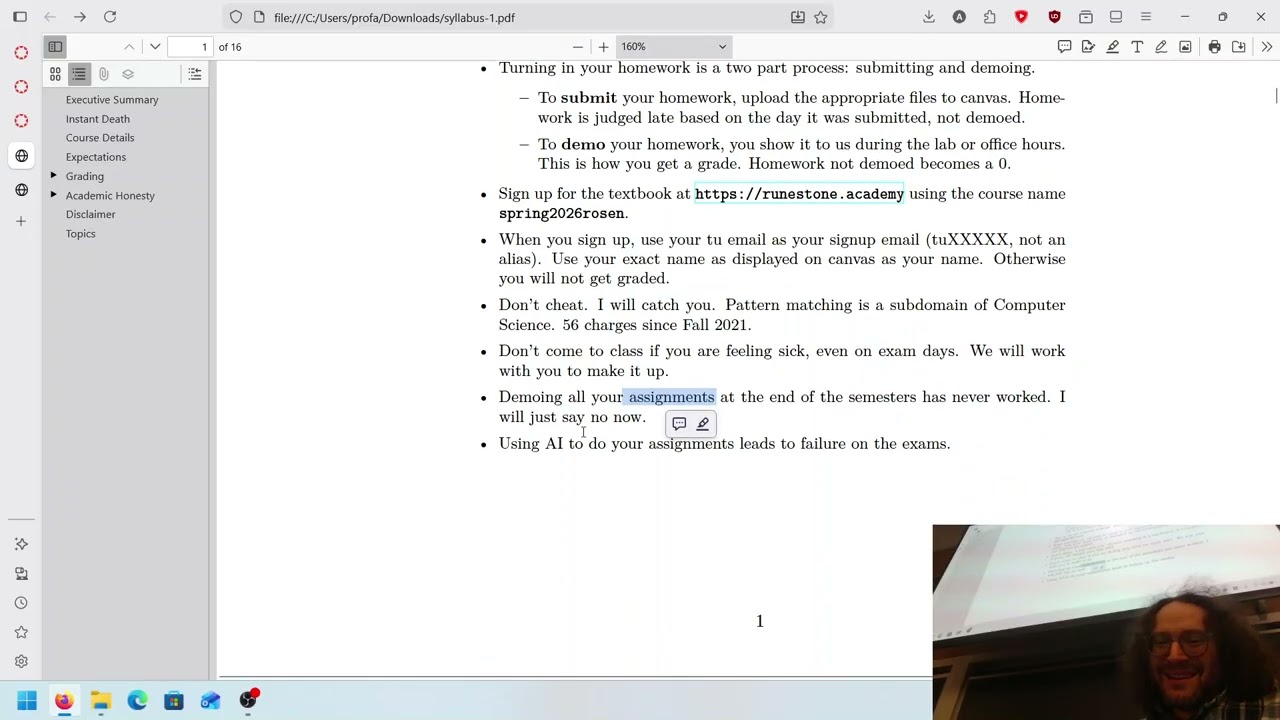Viewport: 1280px width, 720px height.
Task: Open Academic Honesty outline entry
Action: point(110,195)
